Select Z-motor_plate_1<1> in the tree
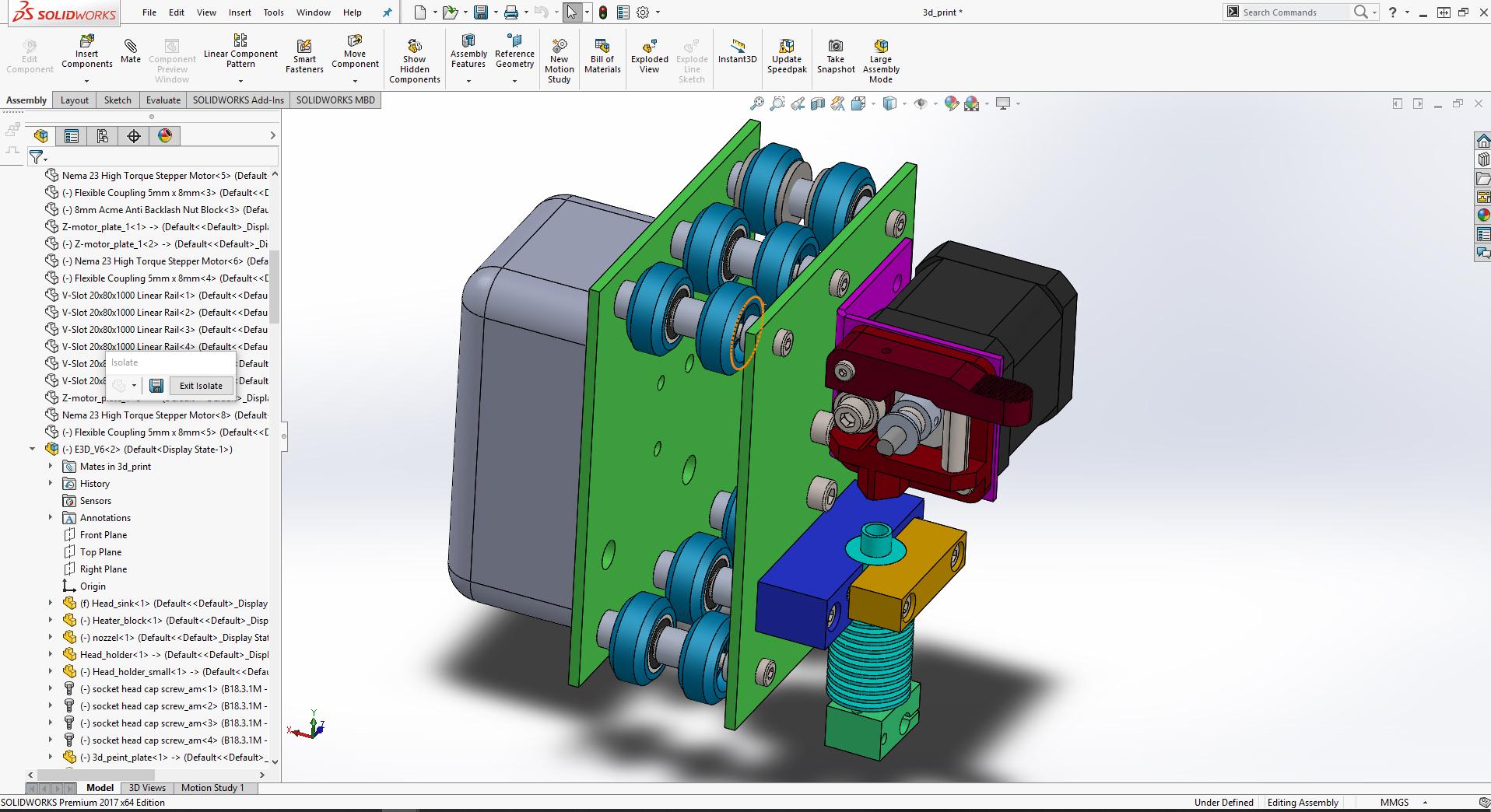 [156, 227]
